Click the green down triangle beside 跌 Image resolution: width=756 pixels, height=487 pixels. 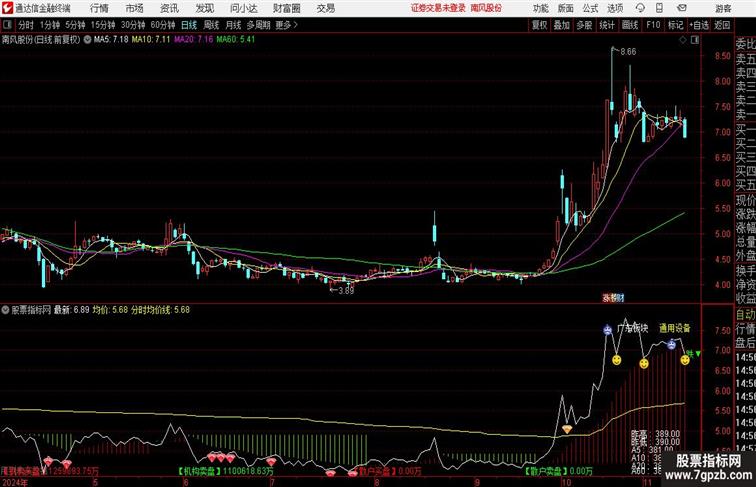pos(699,354)
